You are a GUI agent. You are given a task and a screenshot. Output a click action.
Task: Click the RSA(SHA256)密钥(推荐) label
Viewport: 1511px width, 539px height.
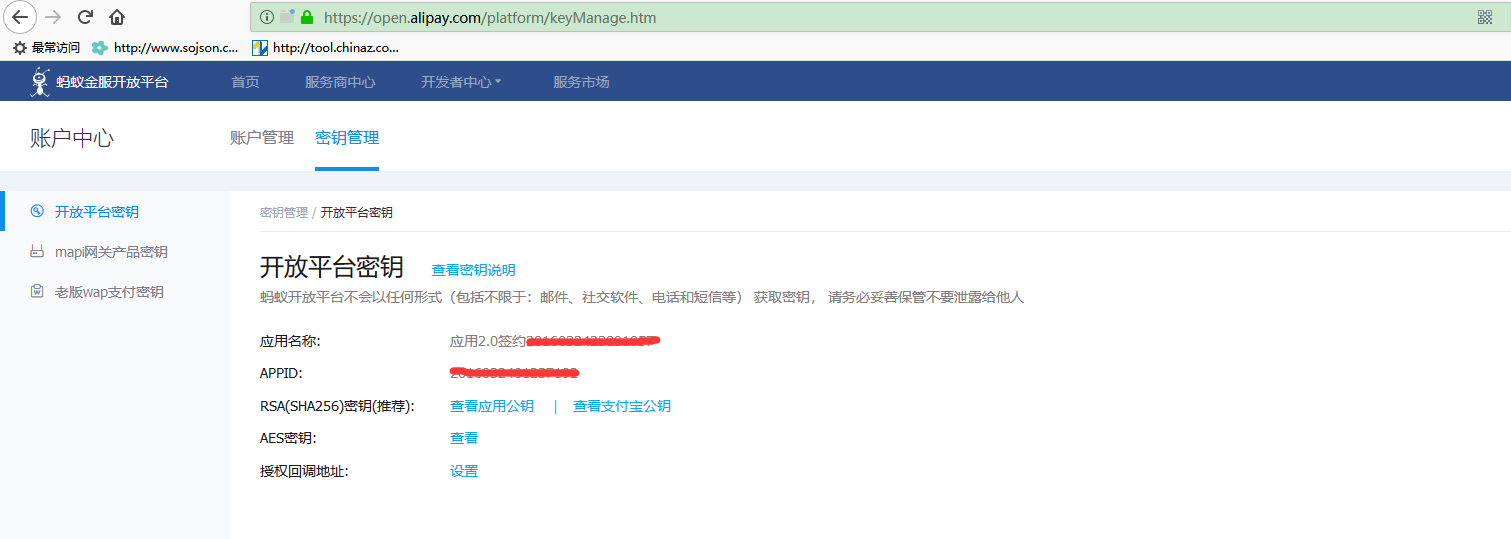(337, 406)
